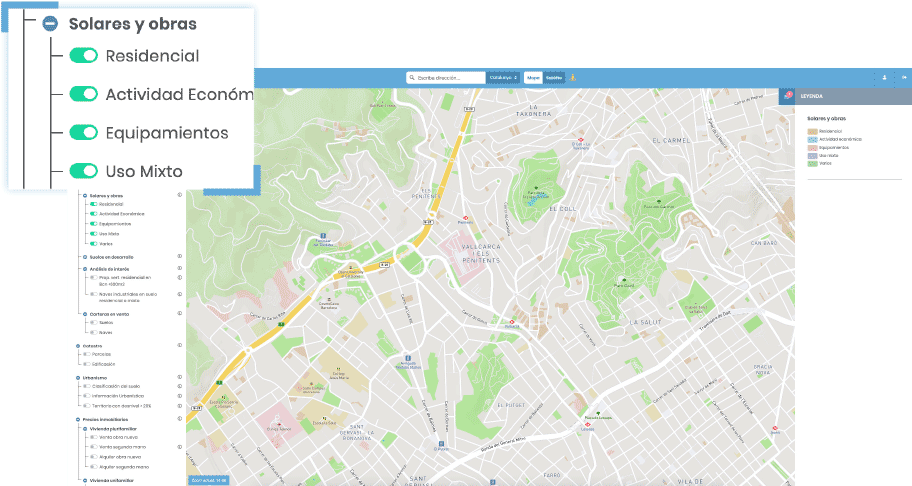Screen dimensions: 912x486
Task: Click the Leyenda panel header
Action: pos(845,96)
